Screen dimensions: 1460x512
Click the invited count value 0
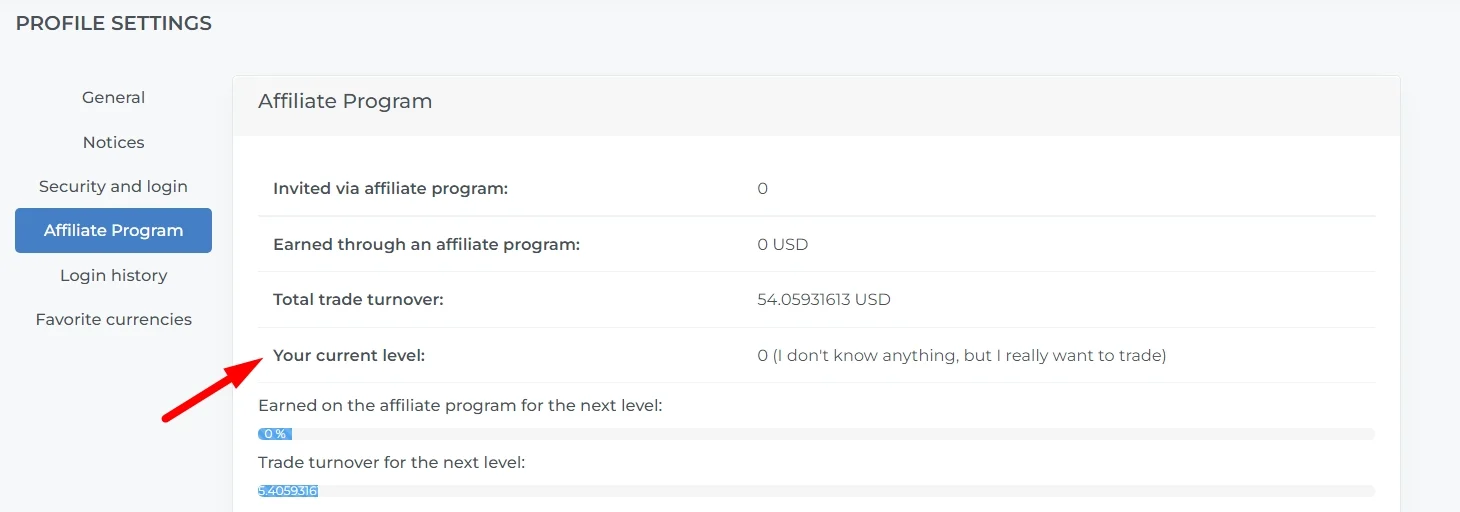762,188
